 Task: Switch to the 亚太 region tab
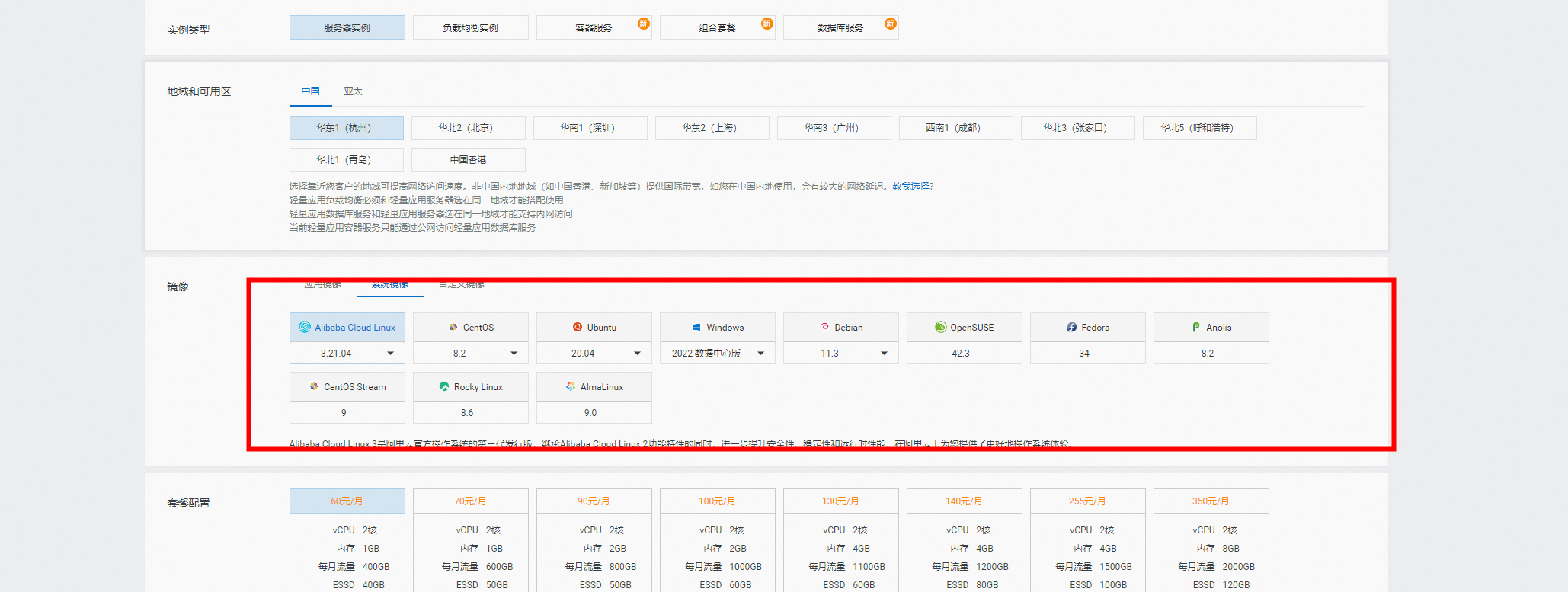pos(353,91)
